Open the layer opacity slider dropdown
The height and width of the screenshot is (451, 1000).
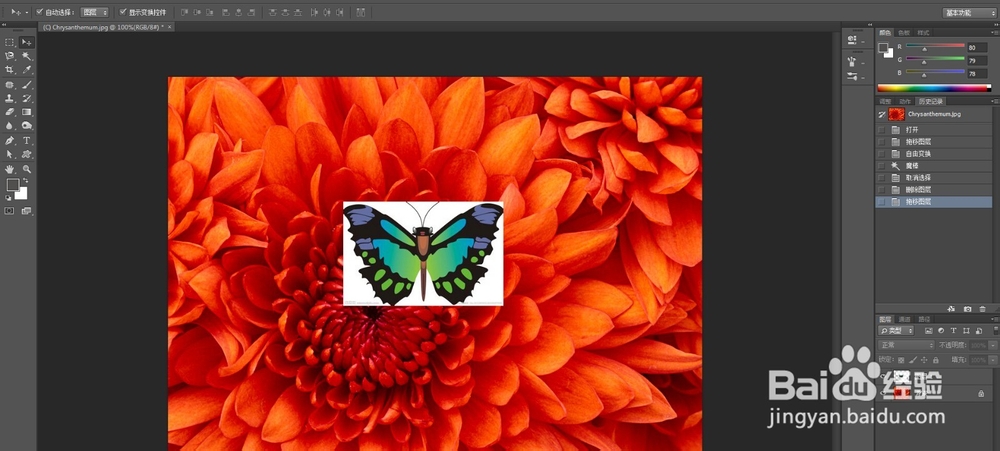pyautogui.click(x=993, y=345)
